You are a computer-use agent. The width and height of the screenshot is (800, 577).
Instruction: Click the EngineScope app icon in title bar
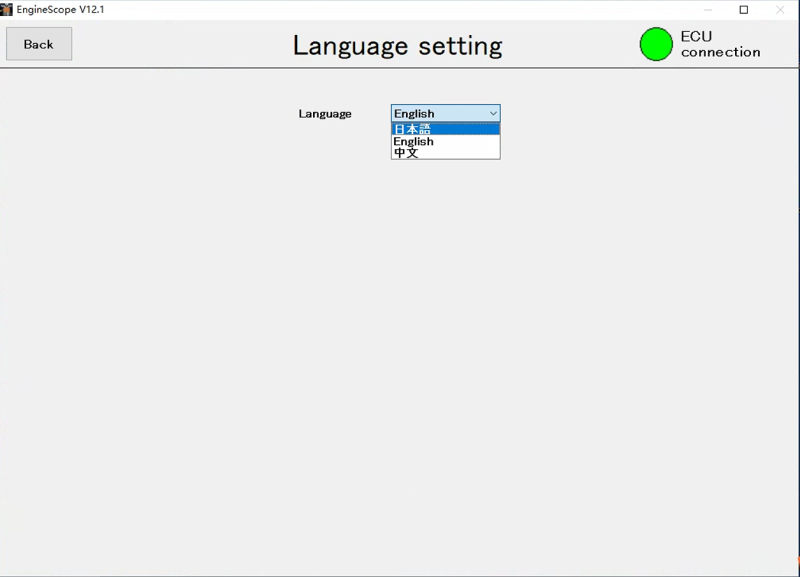click(x=7, y=9)
